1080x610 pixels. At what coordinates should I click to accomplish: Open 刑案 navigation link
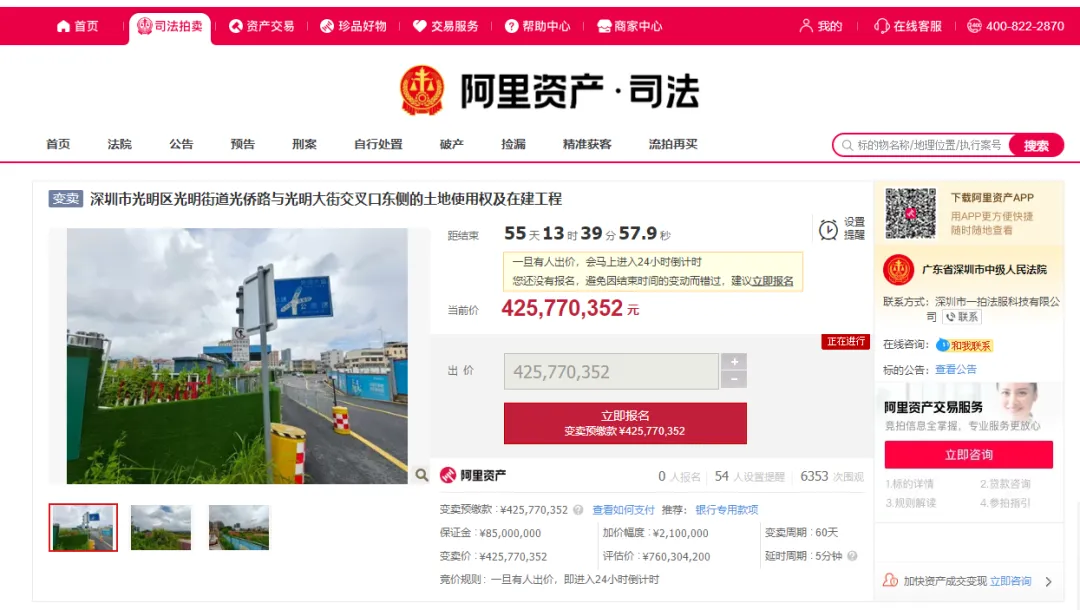(x=304, y=144)
